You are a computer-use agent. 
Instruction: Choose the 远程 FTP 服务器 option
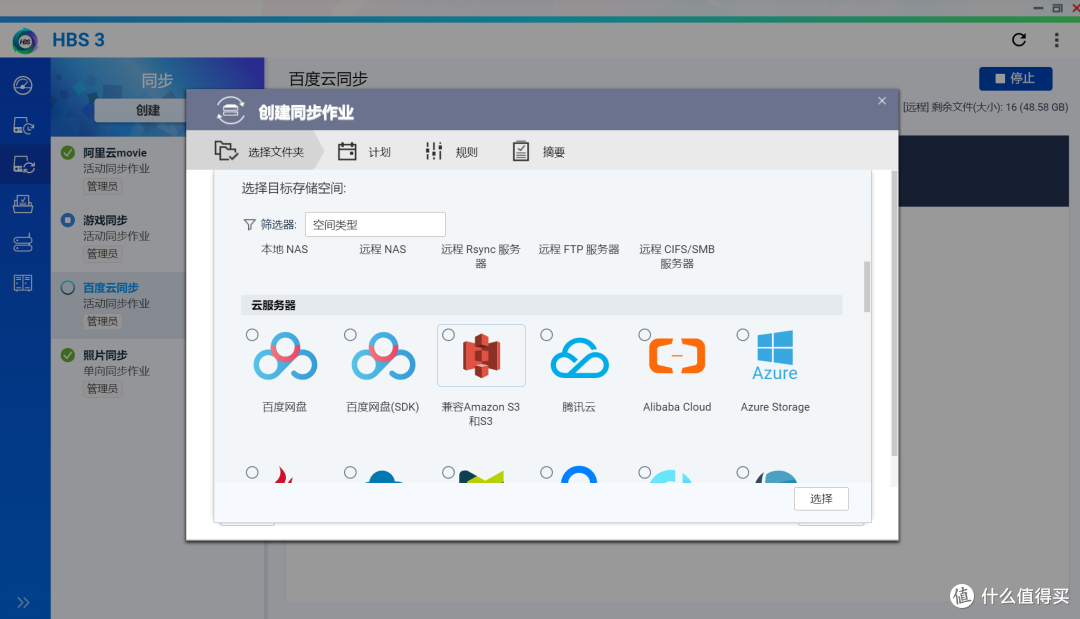(579, 249)
